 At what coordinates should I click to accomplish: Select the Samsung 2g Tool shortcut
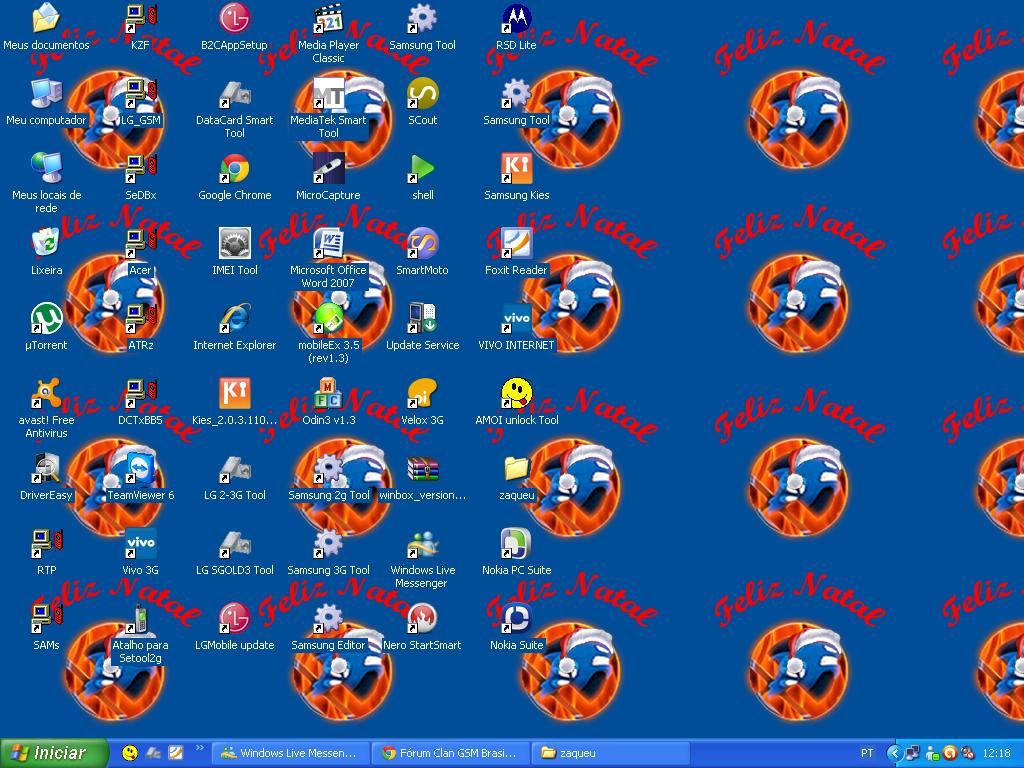(x=328, y=470)
